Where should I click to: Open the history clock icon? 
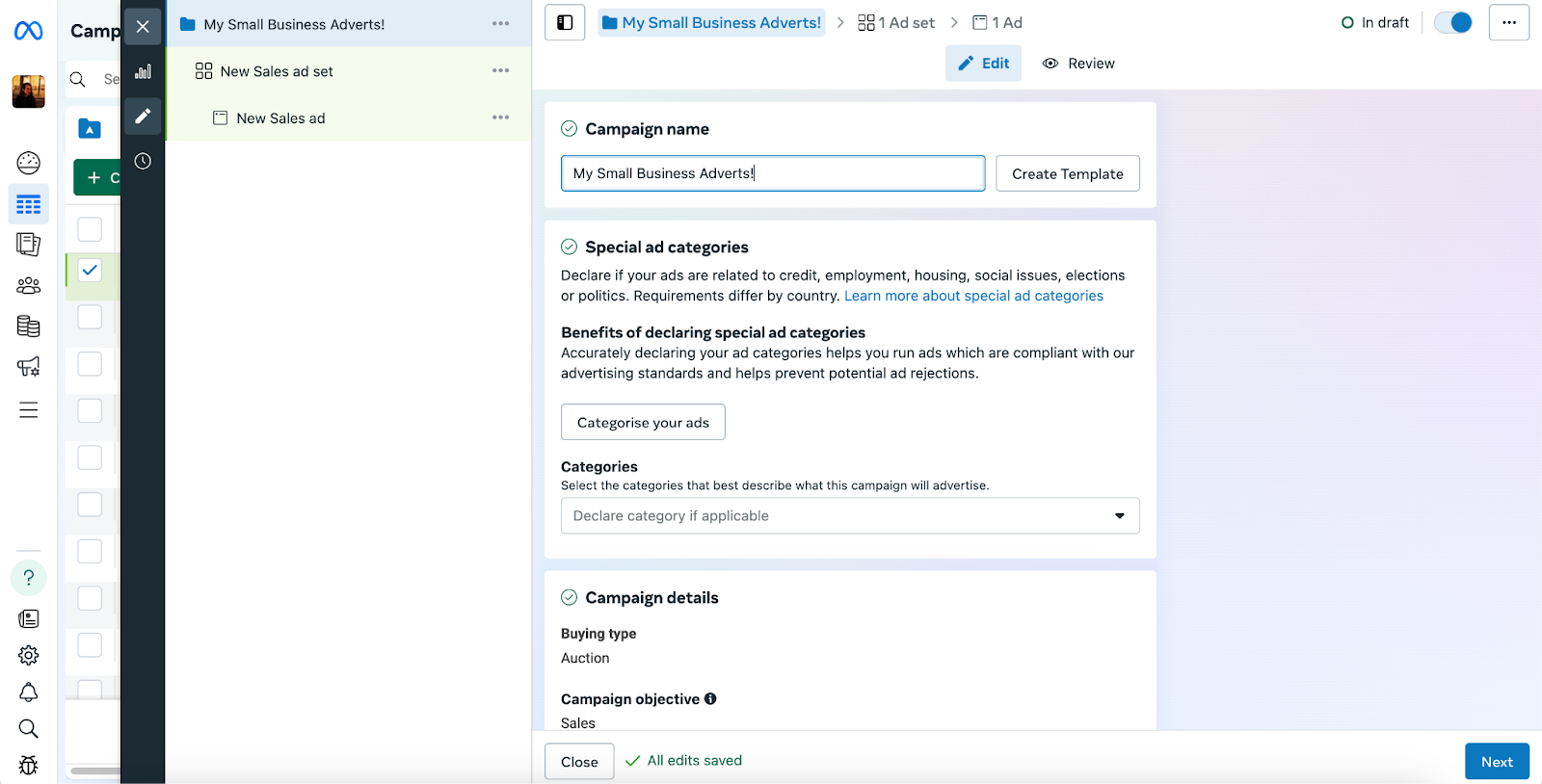pos(143,161)
